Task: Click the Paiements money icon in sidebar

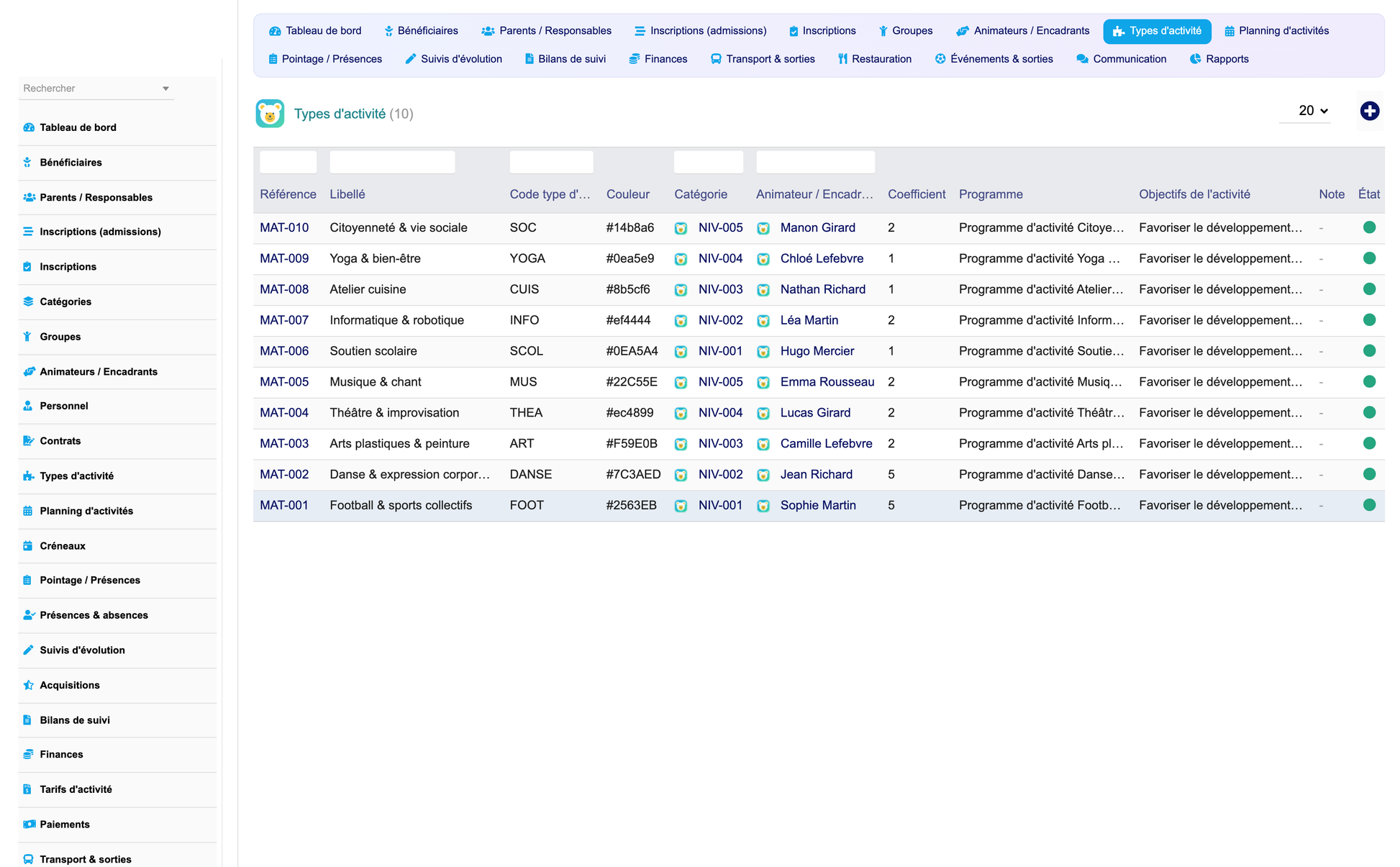Action: (29, 825)
